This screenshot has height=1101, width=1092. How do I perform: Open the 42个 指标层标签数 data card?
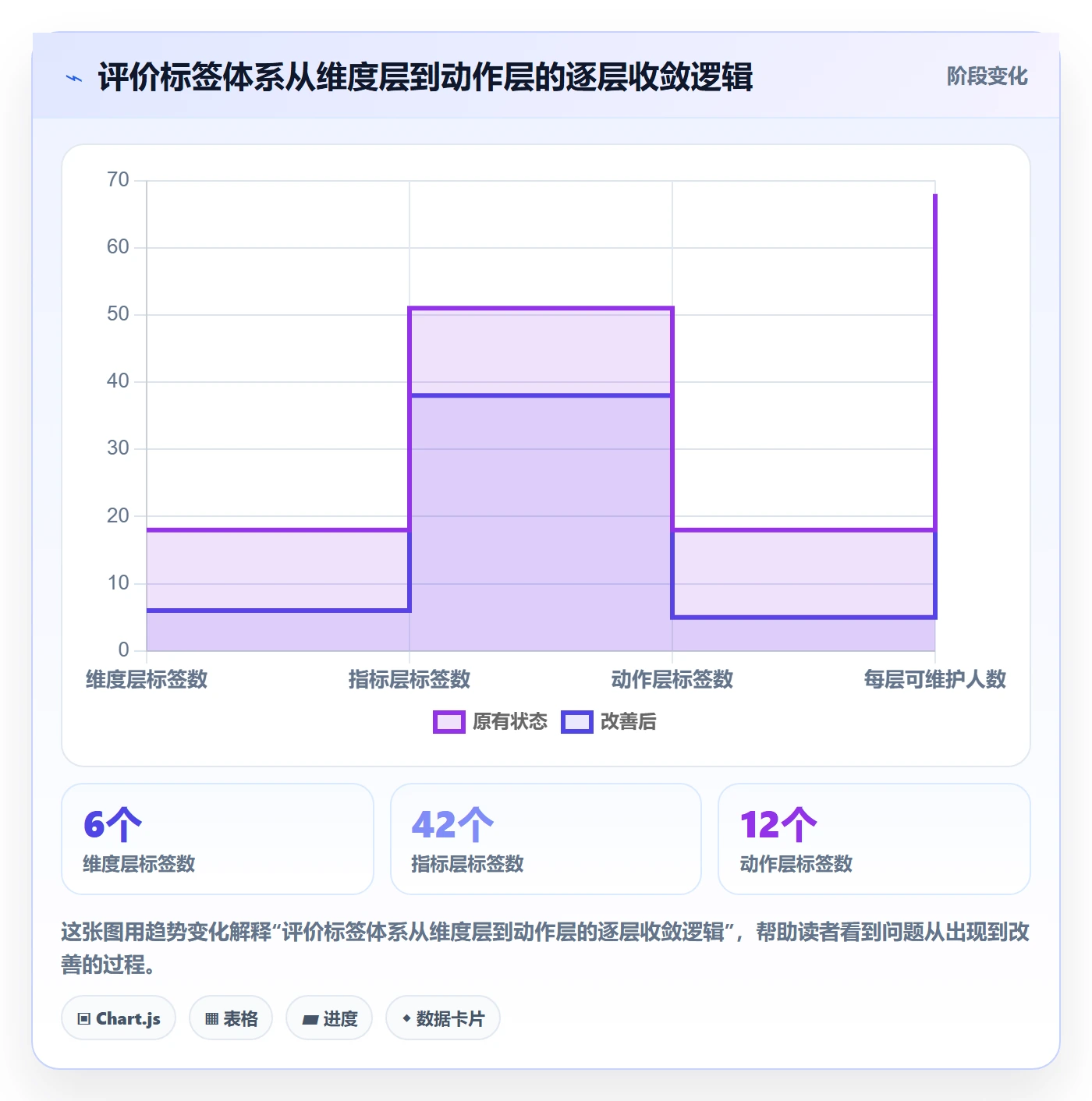[x=546, y=839]
